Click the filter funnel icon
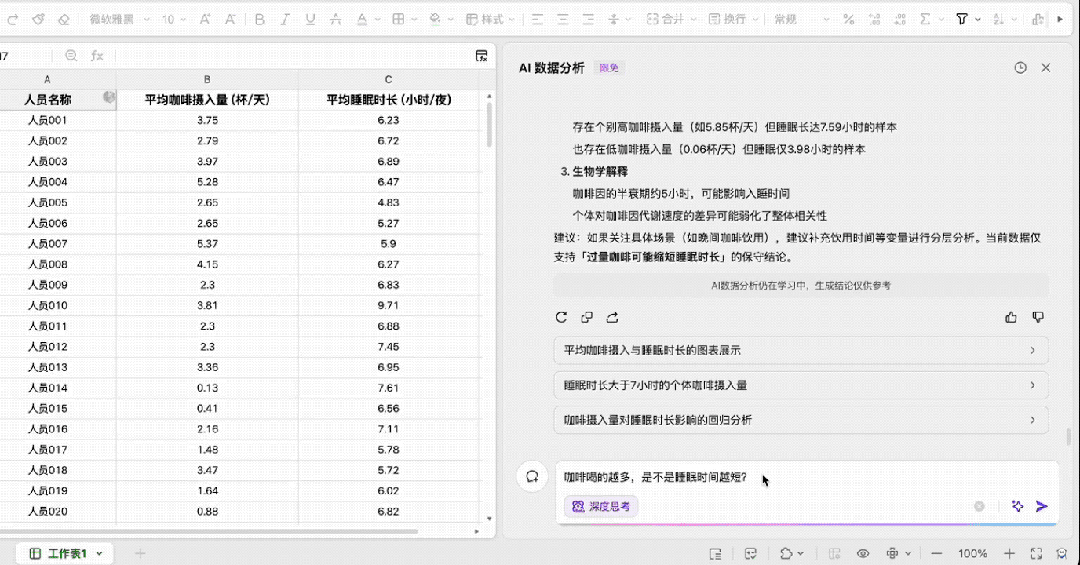This screenshot has height=565, width=1080. tap(962, 19)
